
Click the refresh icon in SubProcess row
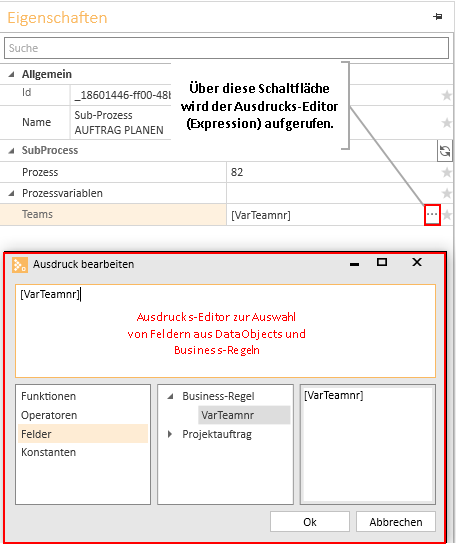point(445,151)
